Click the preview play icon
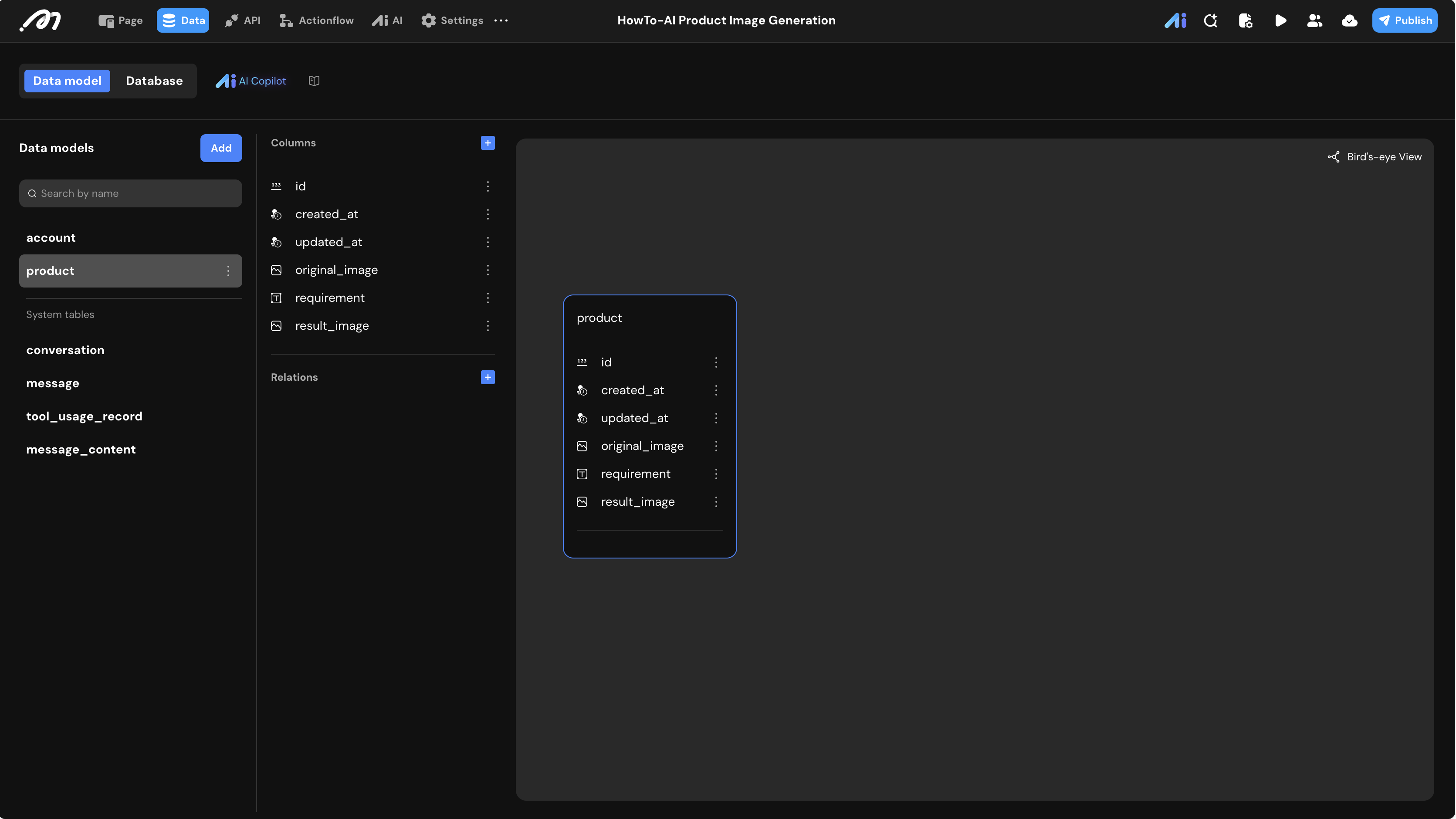The height and width of the screenshot is (819, 1456). click(x=1280, y=21)
